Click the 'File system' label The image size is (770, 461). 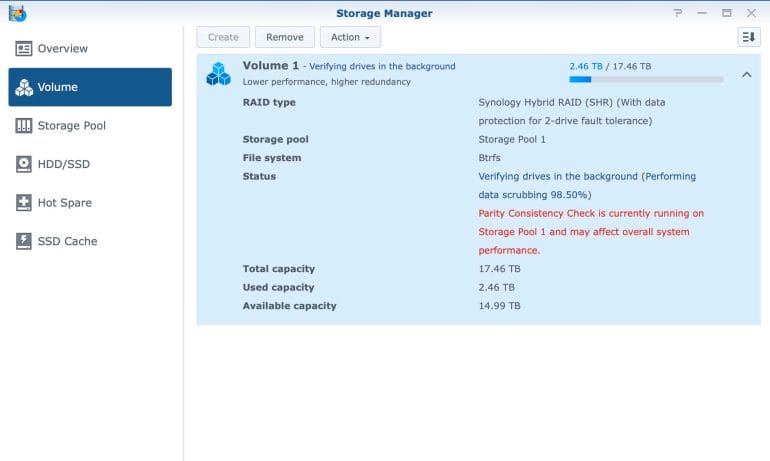(x=272, y=158)
